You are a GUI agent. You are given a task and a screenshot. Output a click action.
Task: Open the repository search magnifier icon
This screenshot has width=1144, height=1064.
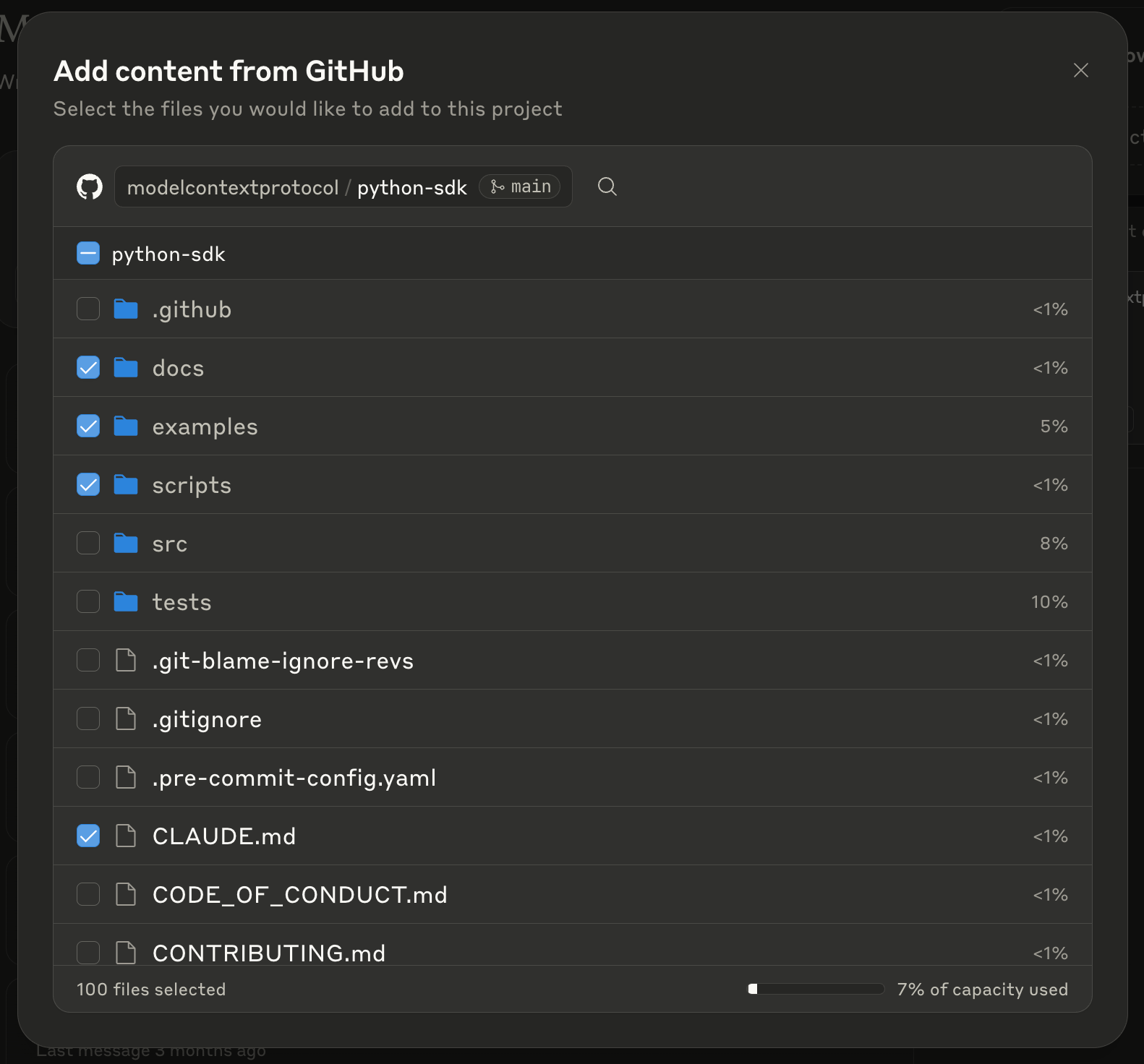pyautogui.click(x=607, y=187)
